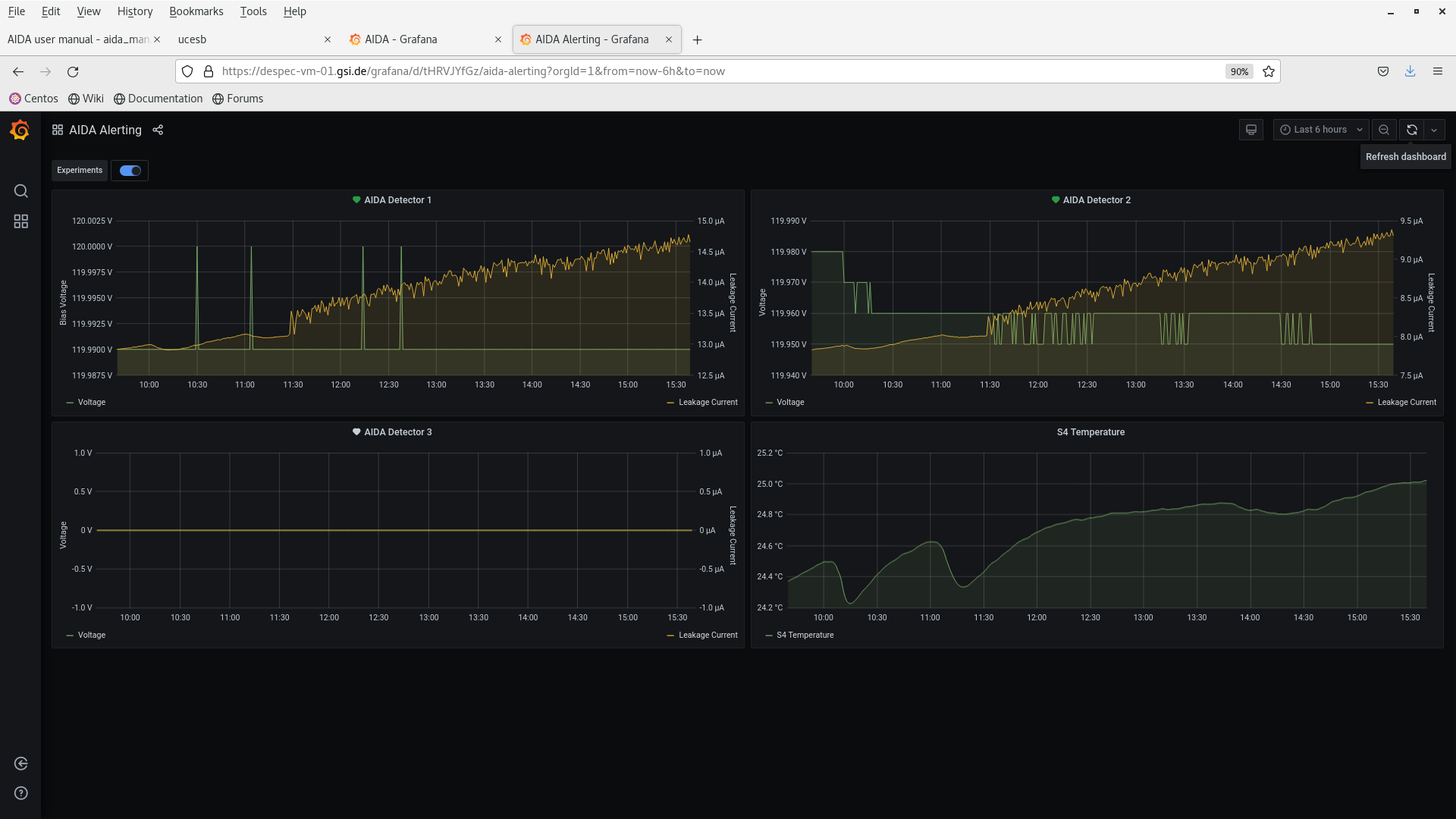This screenshot has width=1456, height=819.
Task: Share the AIDA Alerting dashboard
Action: (x=158, y=130)
